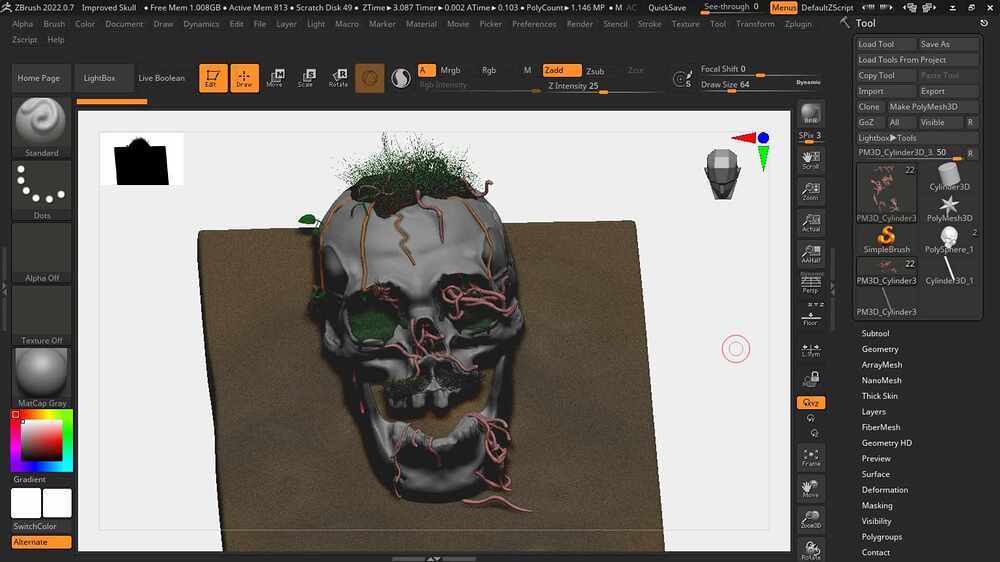This screenshot has width=1000, height=562.
Task: Open the Standard brush picker
Action: [x=41, y=127]
